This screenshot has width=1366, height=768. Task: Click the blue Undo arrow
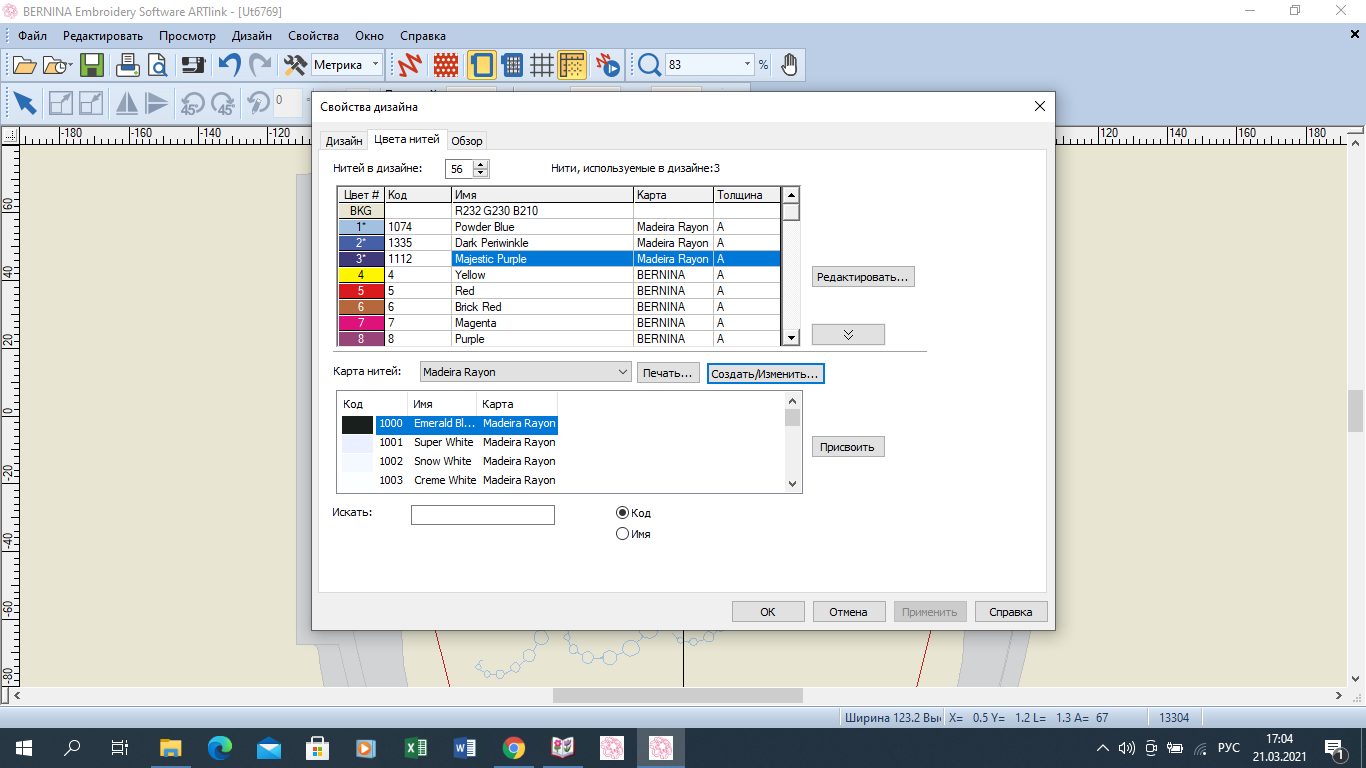click(x=229, y=66)
